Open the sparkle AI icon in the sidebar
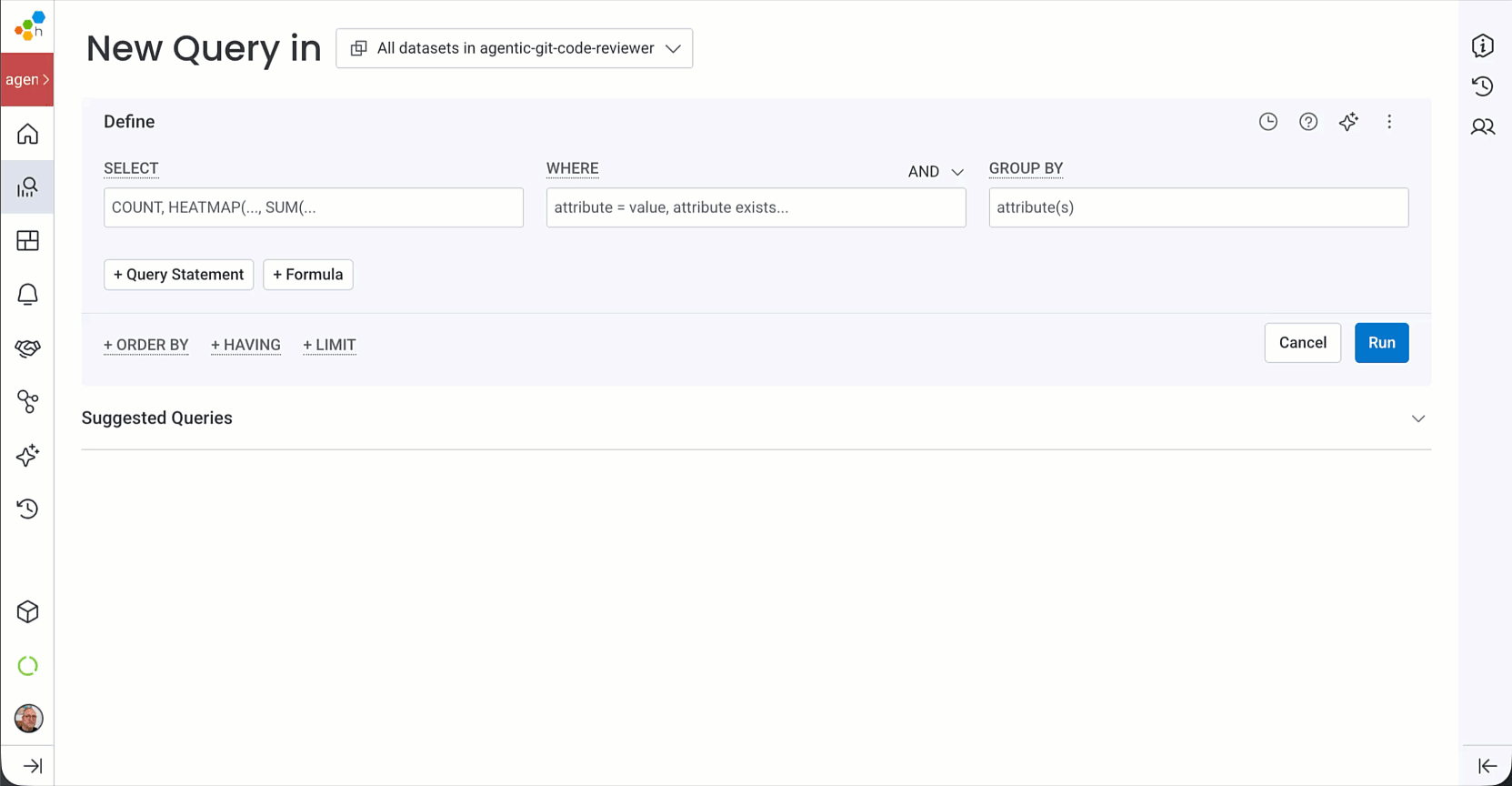1512x786 pixels. point(27,455)
